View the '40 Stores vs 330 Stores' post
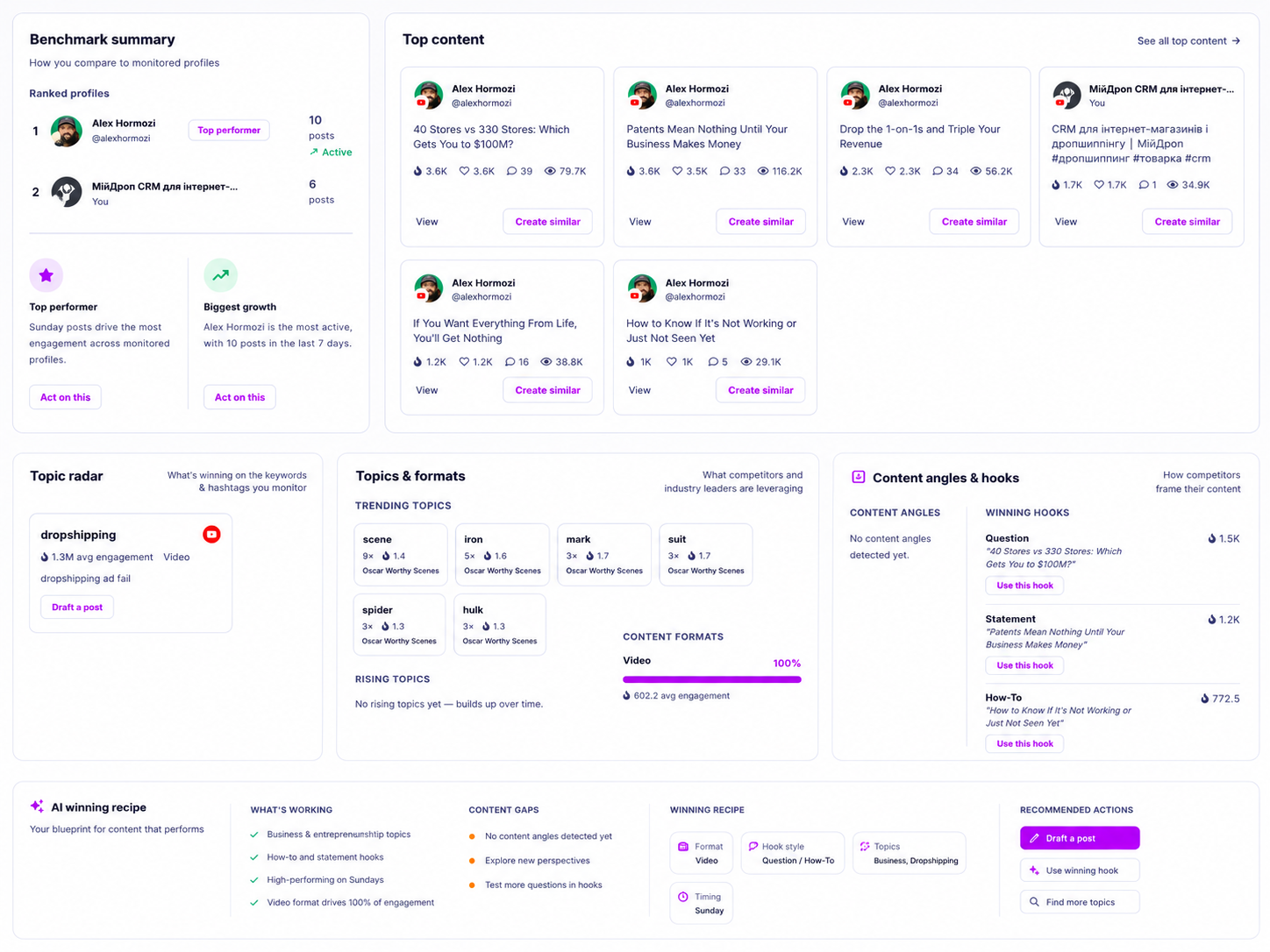Viewport: 1270px width, 952px height. (427, 222)
